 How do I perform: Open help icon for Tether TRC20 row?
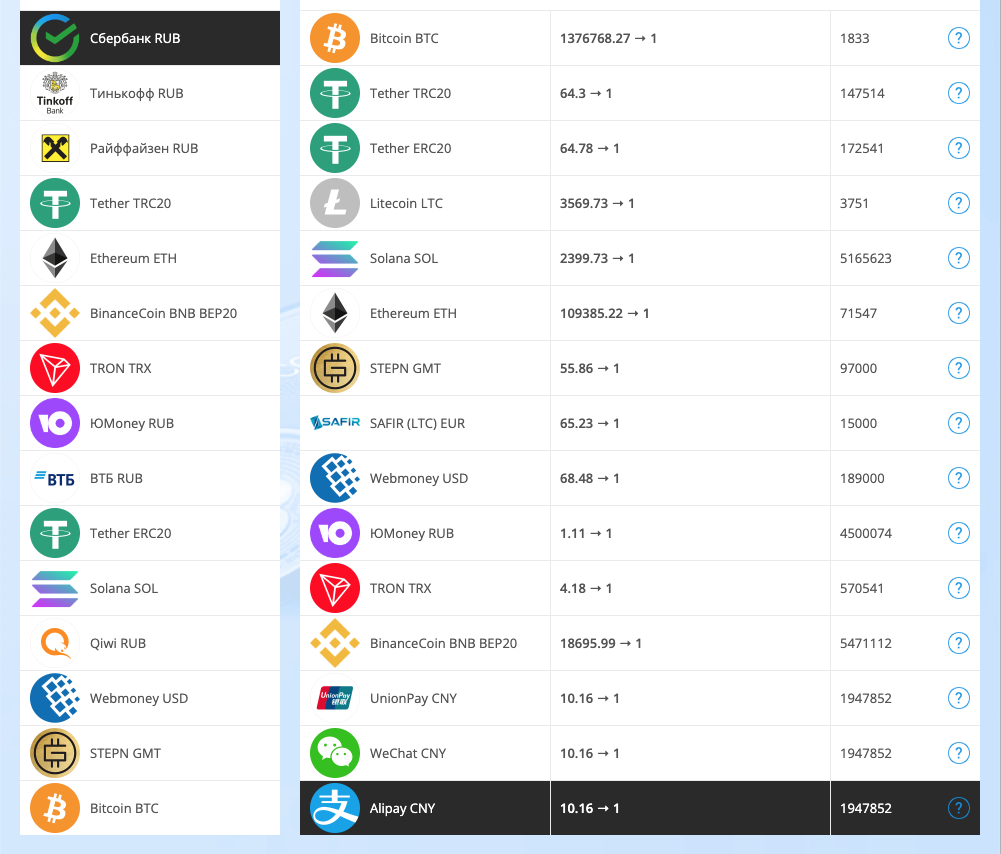coord(958,93)
